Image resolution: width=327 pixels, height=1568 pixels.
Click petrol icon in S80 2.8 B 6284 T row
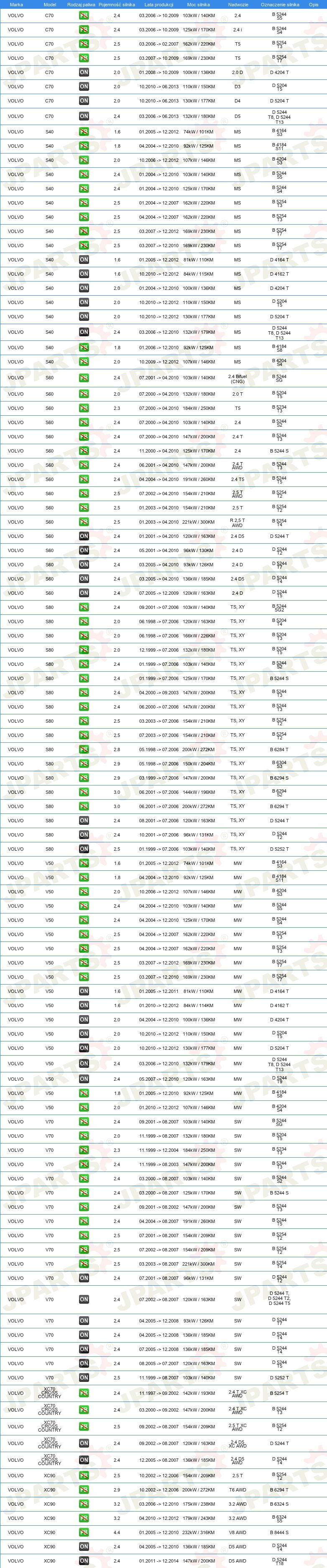(x=84, y=750)
